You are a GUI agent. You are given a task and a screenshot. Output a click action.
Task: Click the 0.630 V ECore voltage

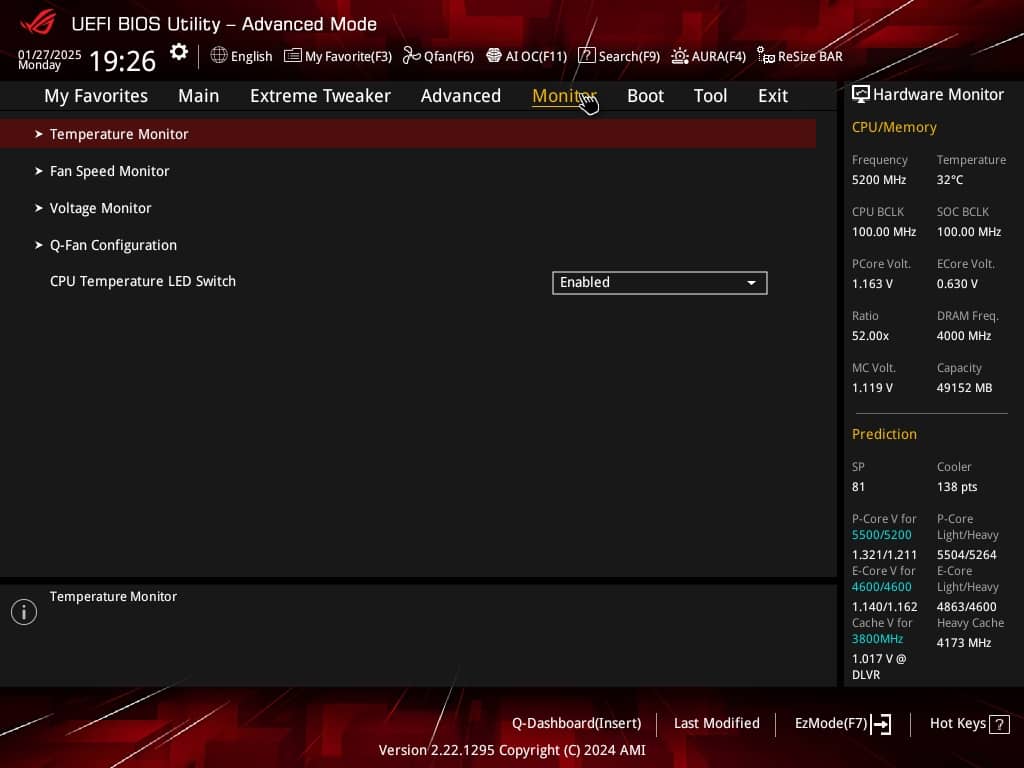tap(957, 284)
